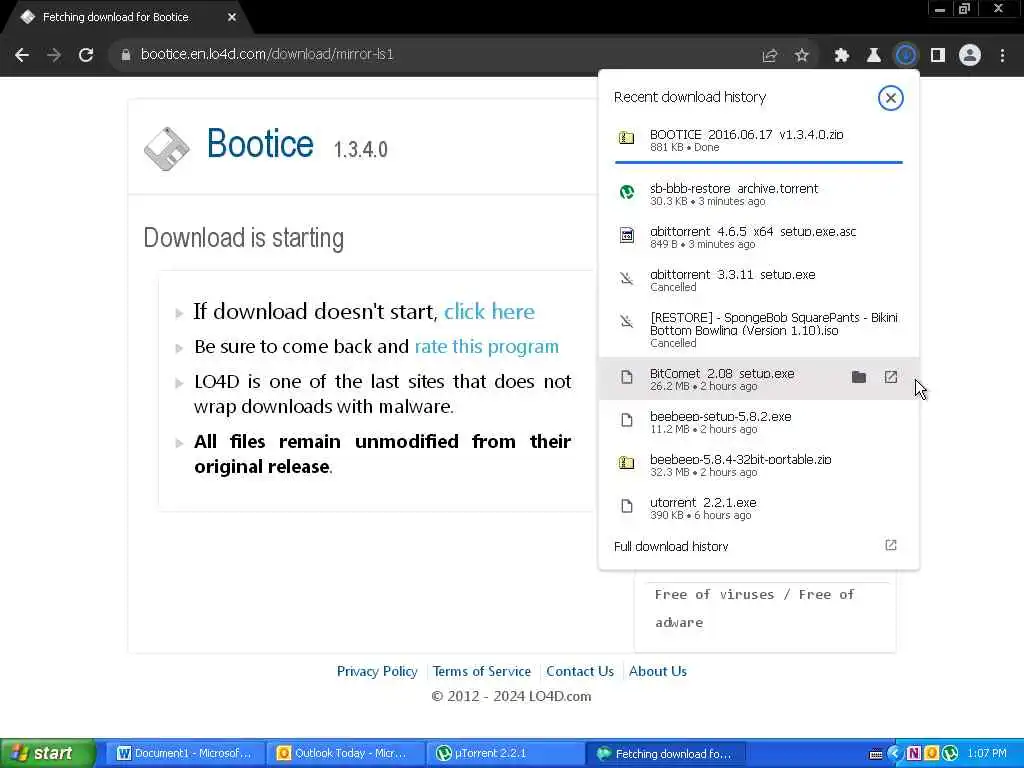Click the qbittorrent asc file icon
Viewport: 1024px width, 768px height.
point(626,235)
